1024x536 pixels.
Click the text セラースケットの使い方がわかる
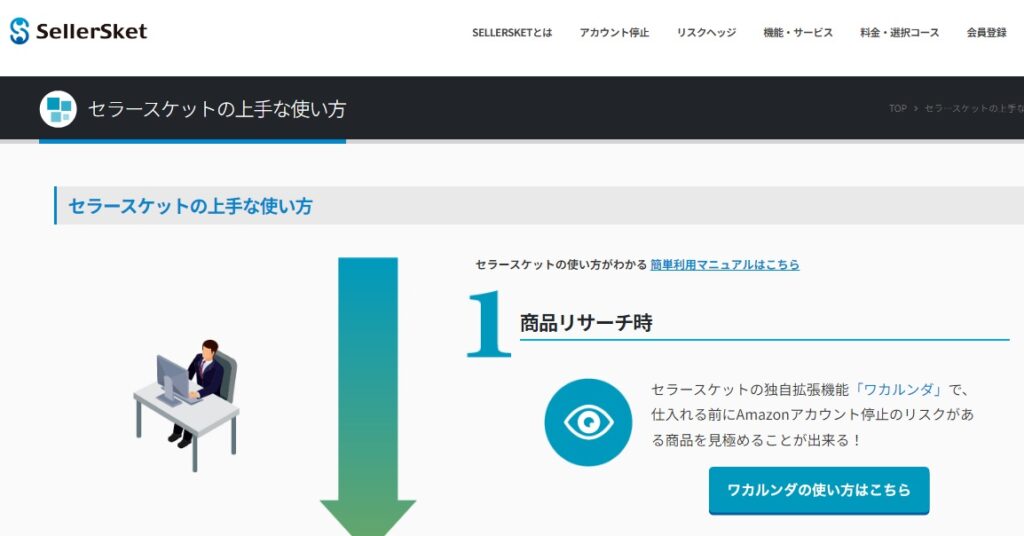pos(561,264)
